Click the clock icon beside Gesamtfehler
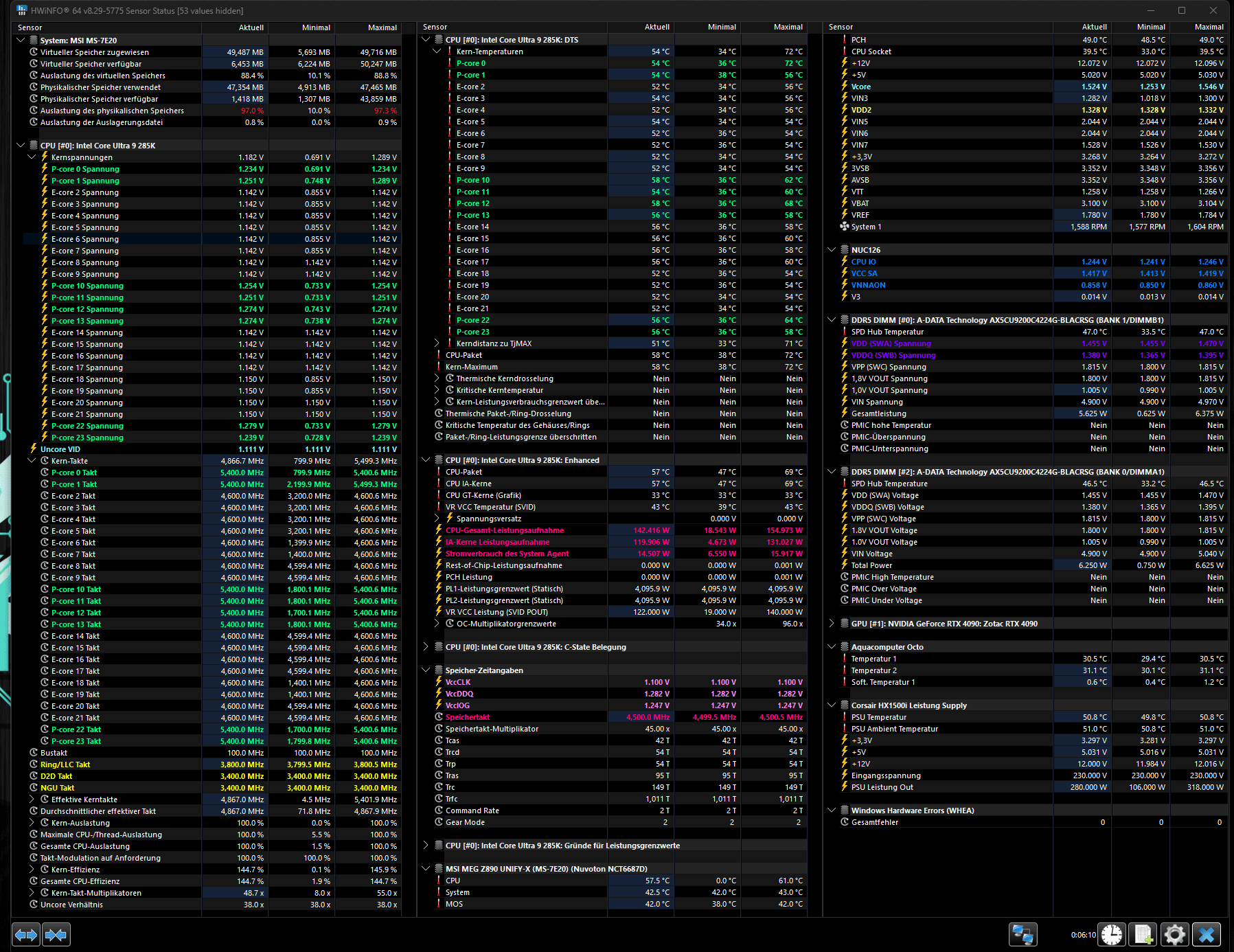The image size is (1234, 952). click(x=845, y=822)
